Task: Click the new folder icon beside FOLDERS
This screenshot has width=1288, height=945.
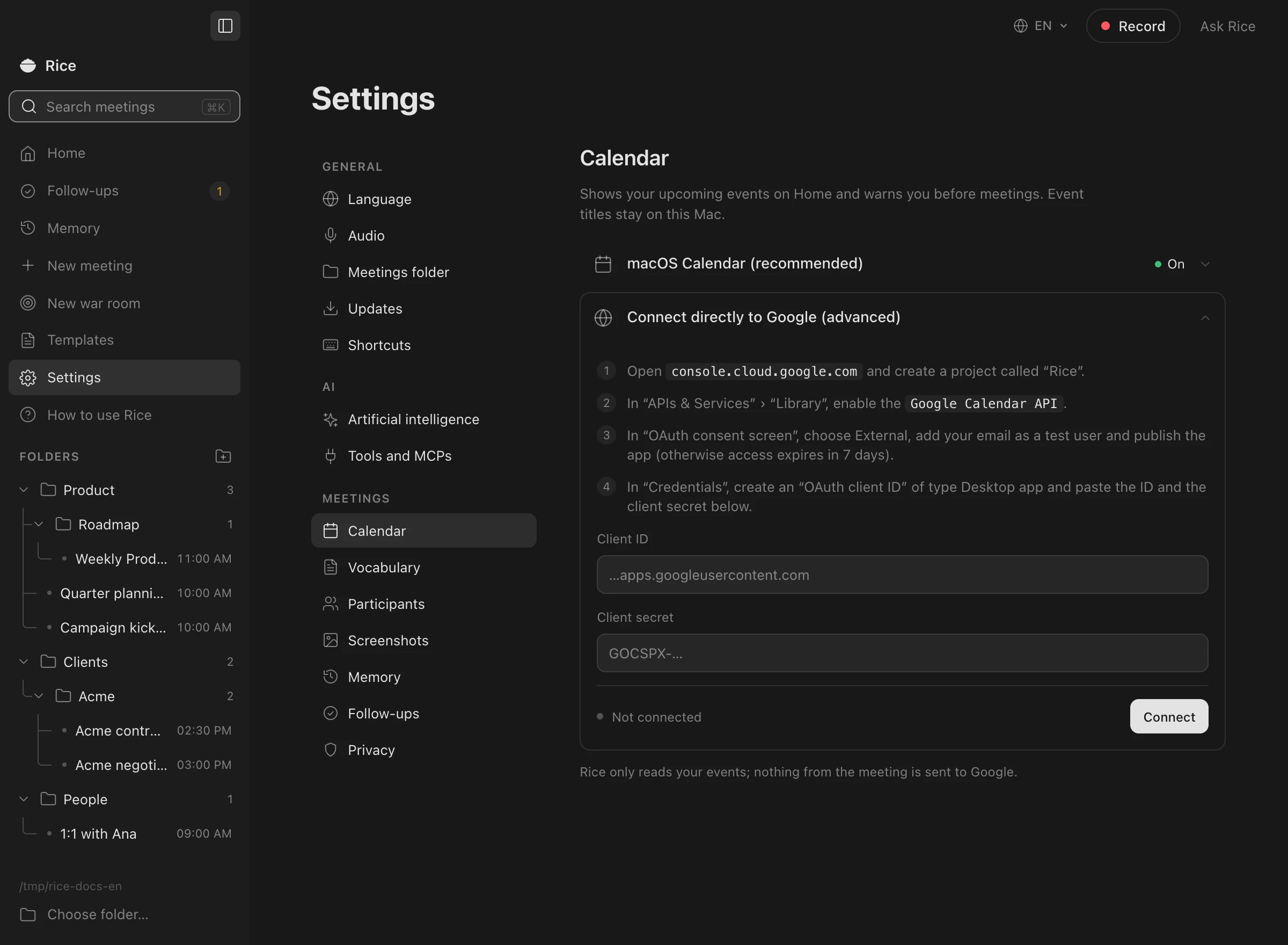Action: [223, 456]
